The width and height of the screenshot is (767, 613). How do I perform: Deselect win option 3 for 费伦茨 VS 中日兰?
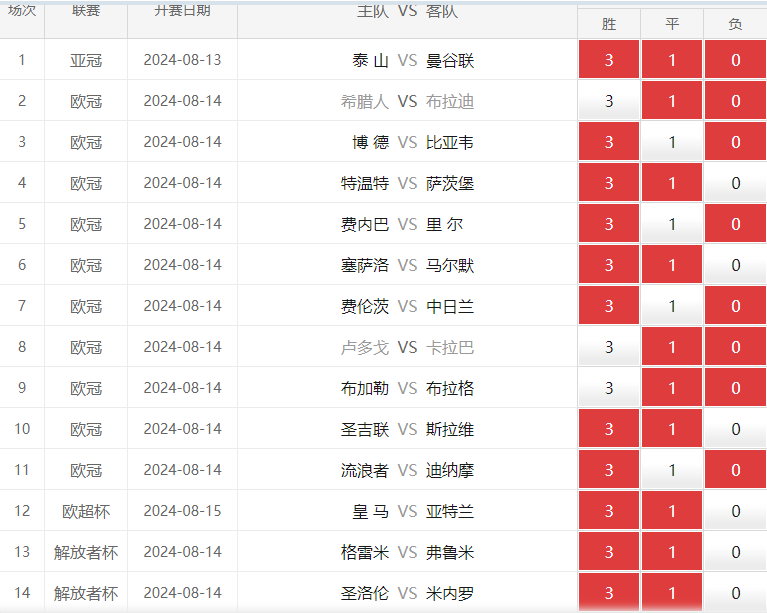[x=609, y=306]
